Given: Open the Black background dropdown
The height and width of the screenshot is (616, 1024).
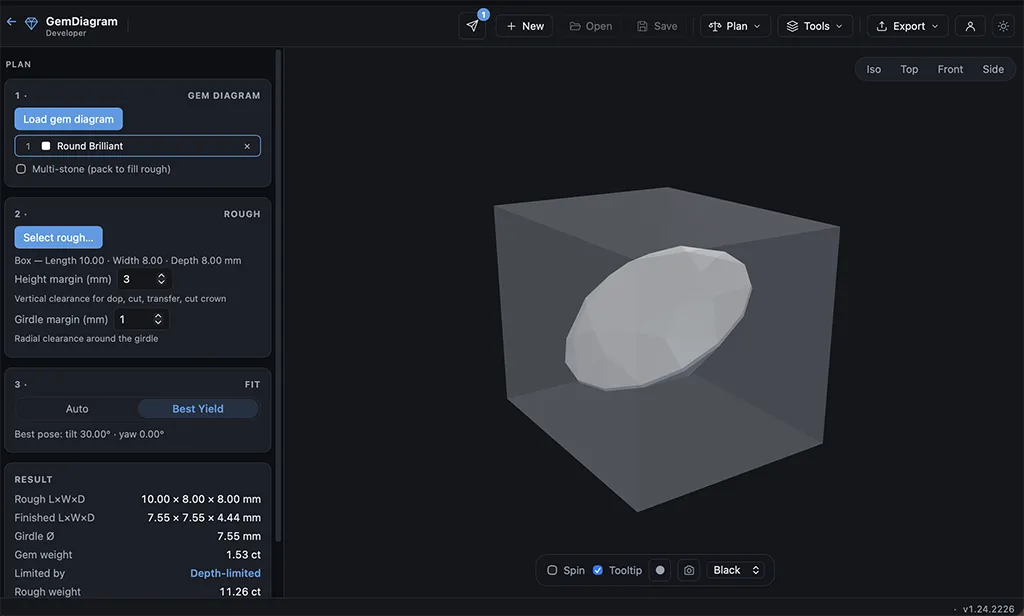Looking at the screenshot, I should coord(735,570).
